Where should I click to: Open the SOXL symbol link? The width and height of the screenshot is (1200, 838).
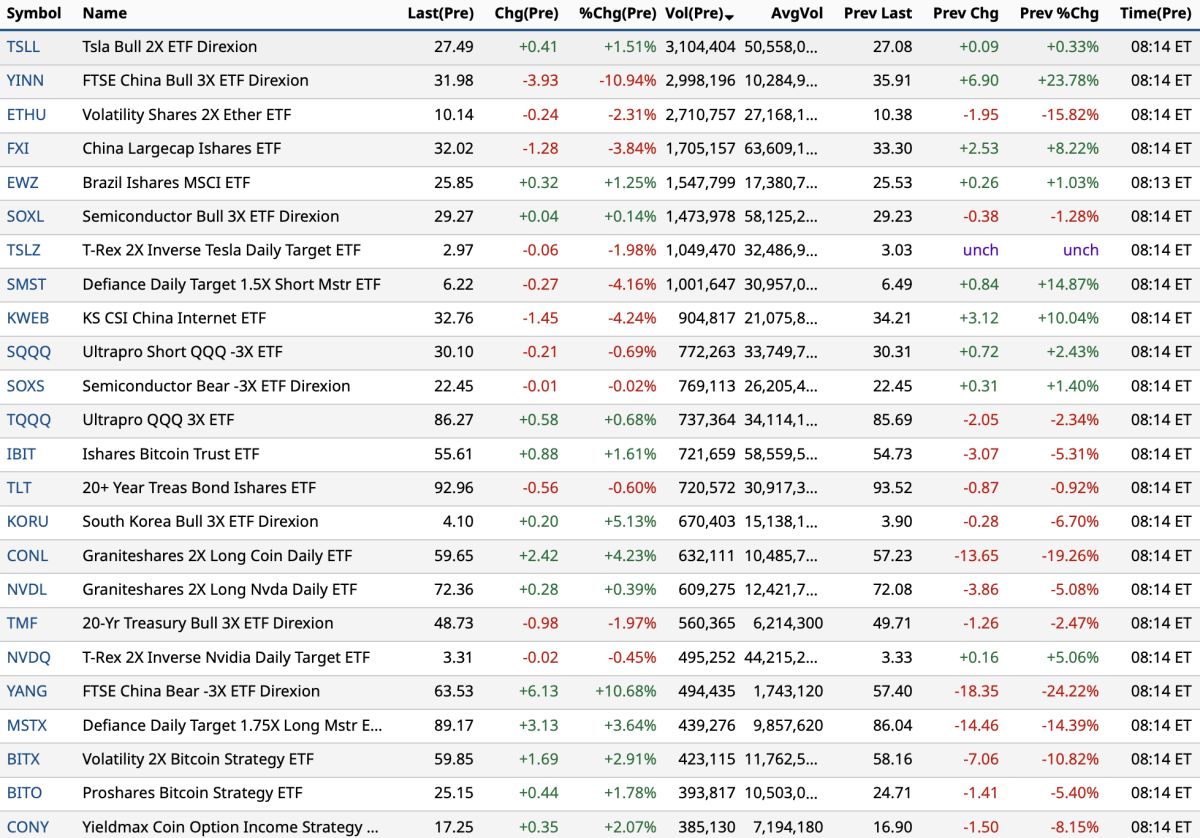(25, 217)
